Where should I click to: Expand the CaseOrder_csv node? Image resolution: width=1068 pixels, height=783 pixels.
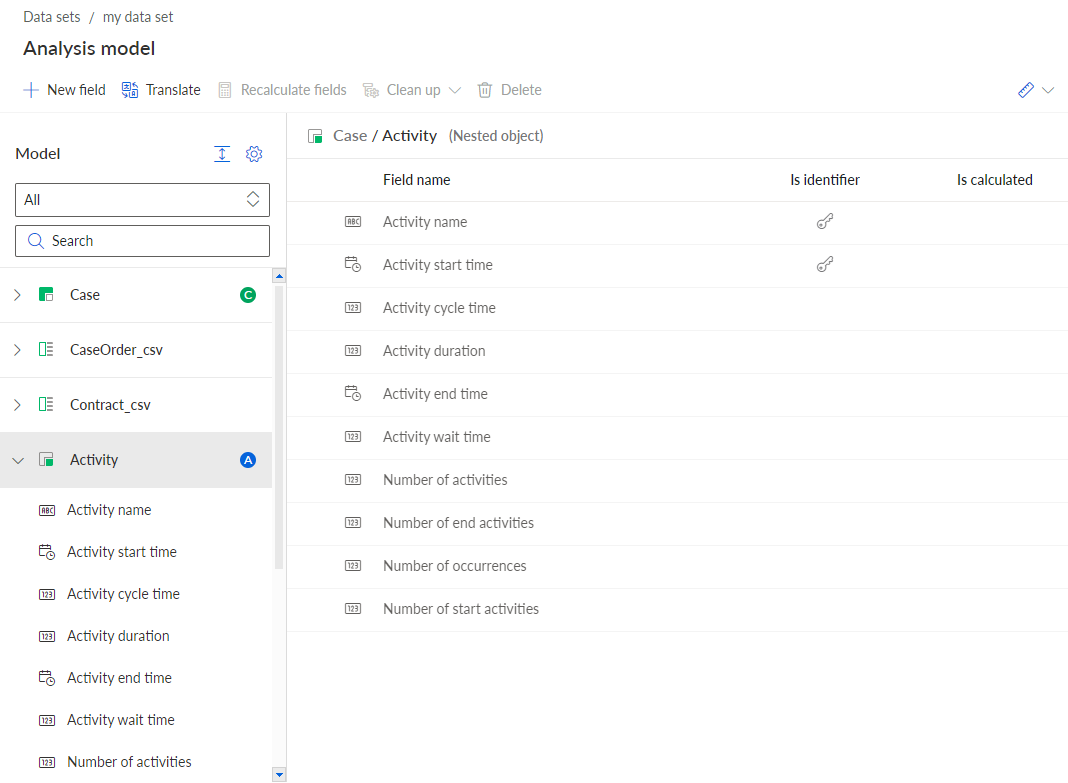[x=18, y=350]
